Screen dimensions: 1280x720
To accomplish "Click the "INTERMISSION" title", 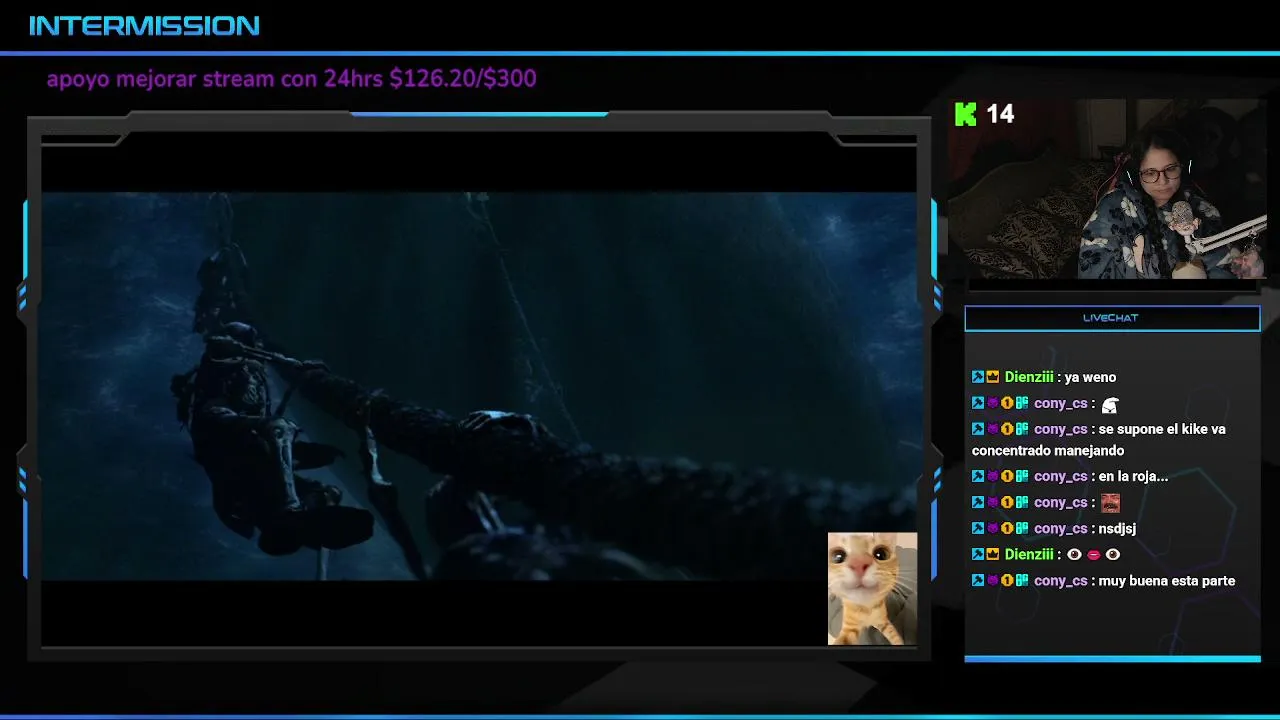I will coord(144,26).
